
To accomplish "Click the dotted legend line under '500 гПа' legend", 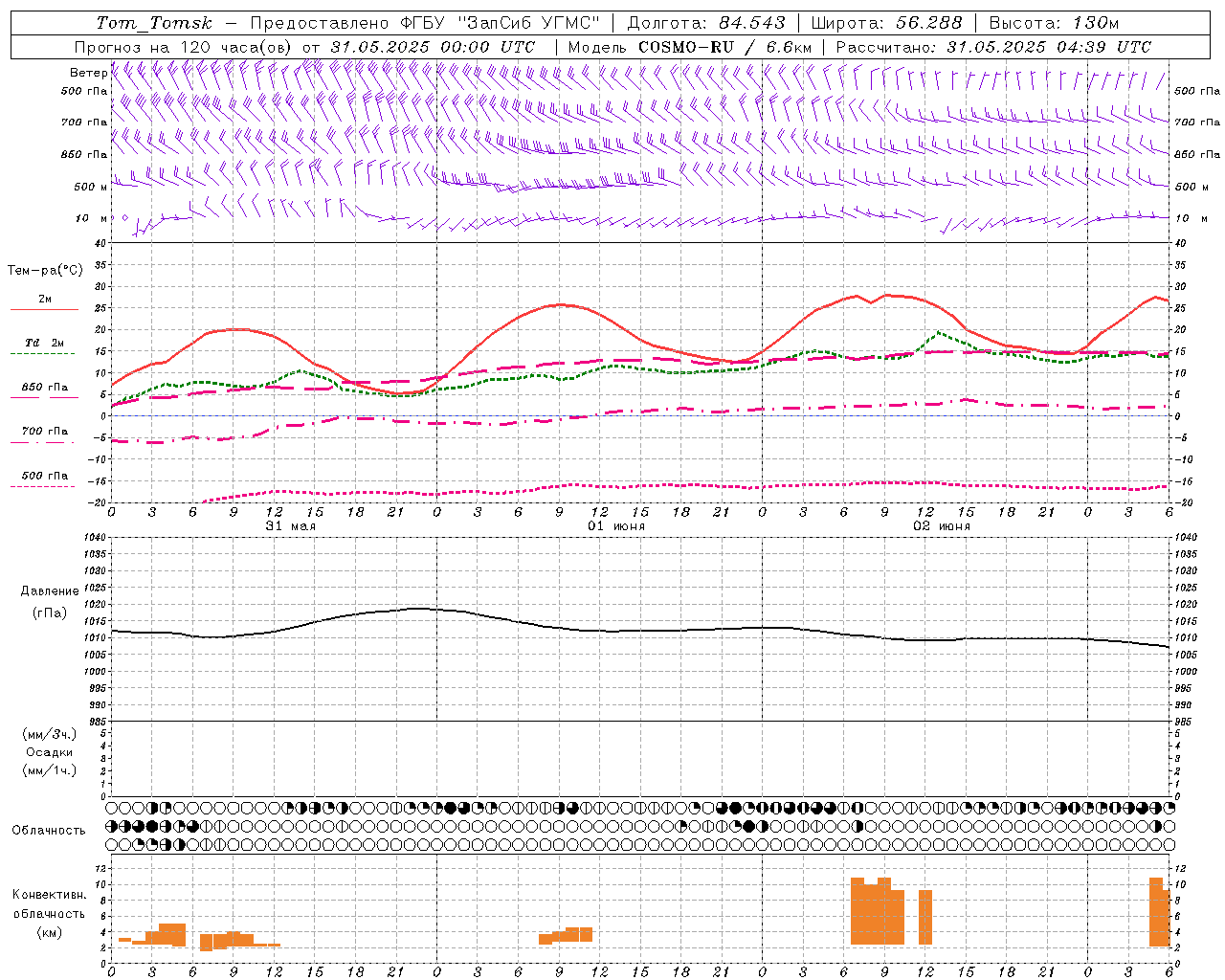I will (x=42, y=487).
